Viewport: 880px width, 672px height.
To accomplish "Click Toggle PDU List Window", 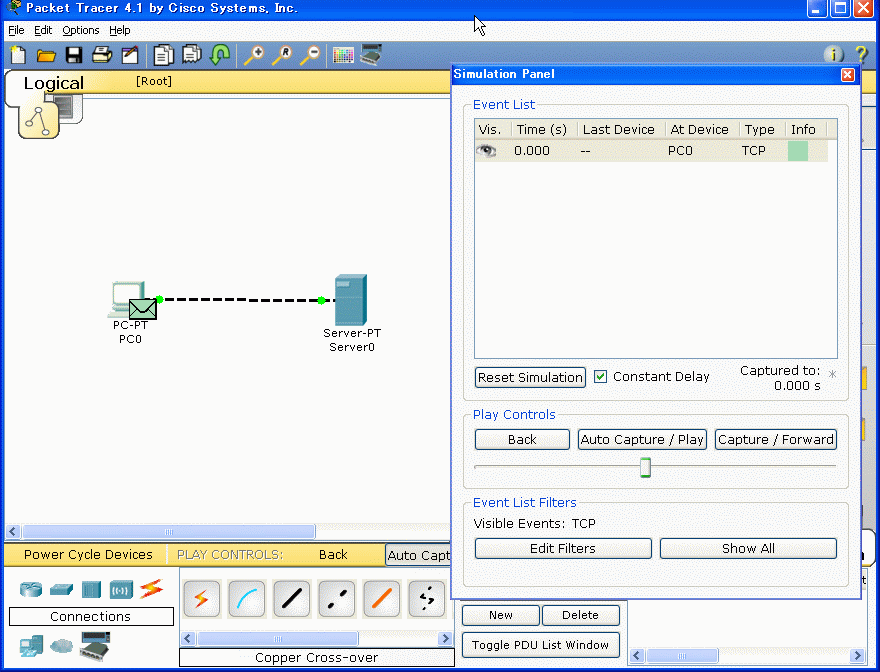I will click(x=540, y=645).
